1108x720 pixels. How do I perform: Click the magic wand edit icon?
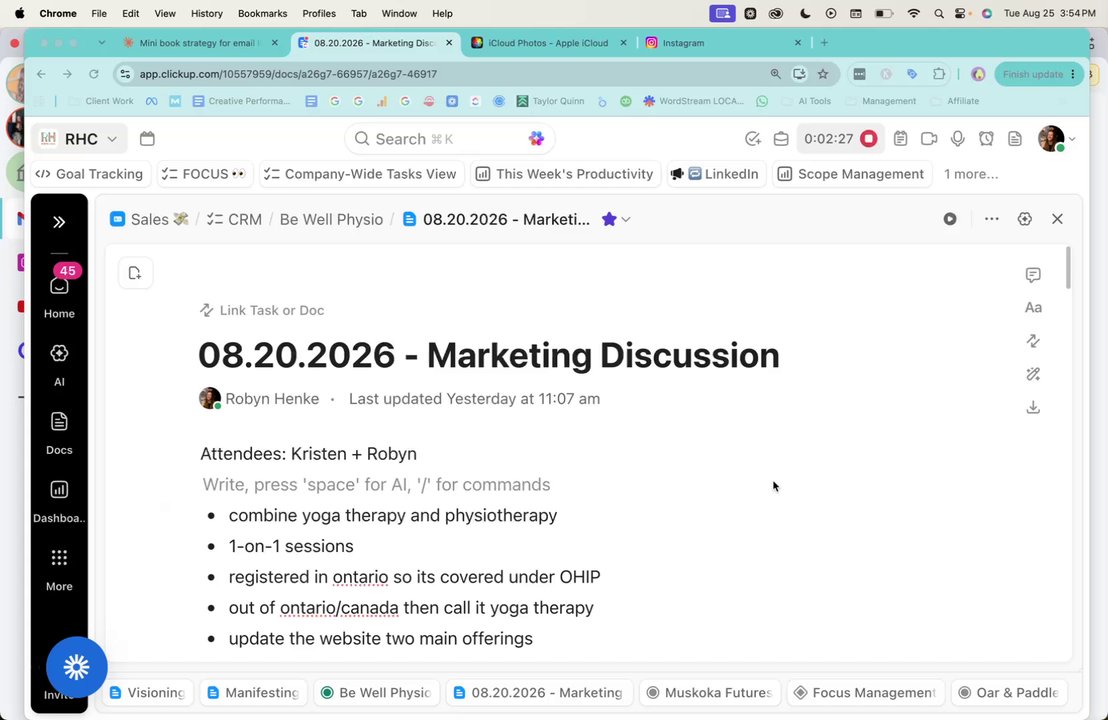1033,374
